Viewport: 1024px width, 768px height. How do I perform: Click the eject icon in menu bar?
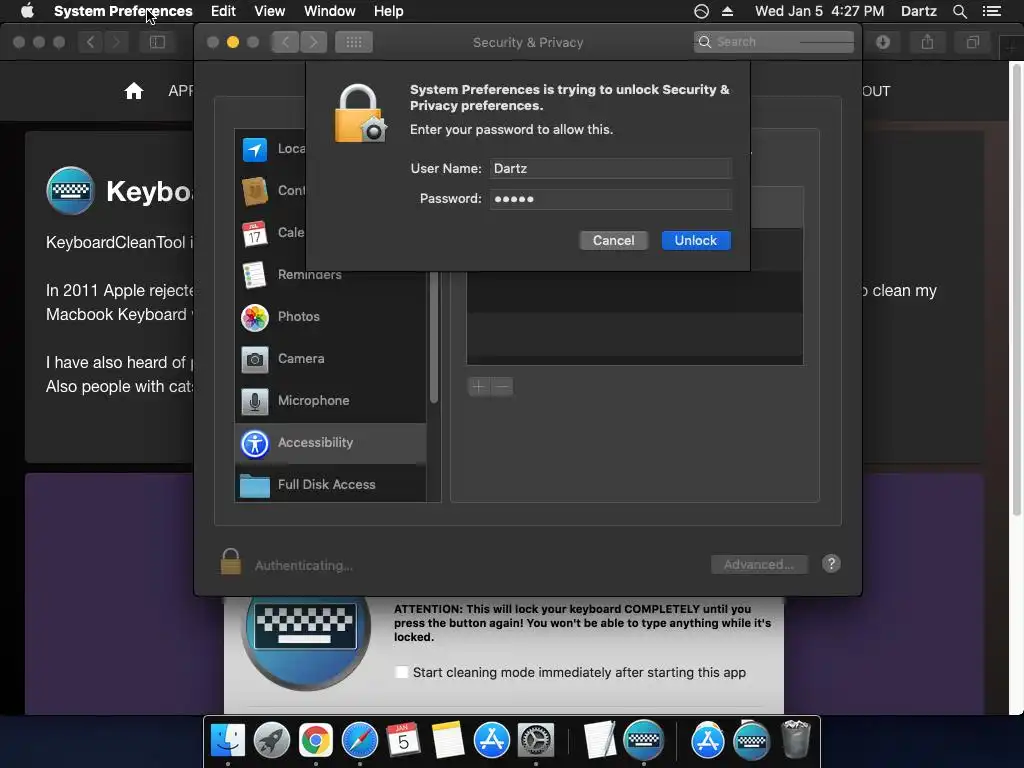[728, 11]
